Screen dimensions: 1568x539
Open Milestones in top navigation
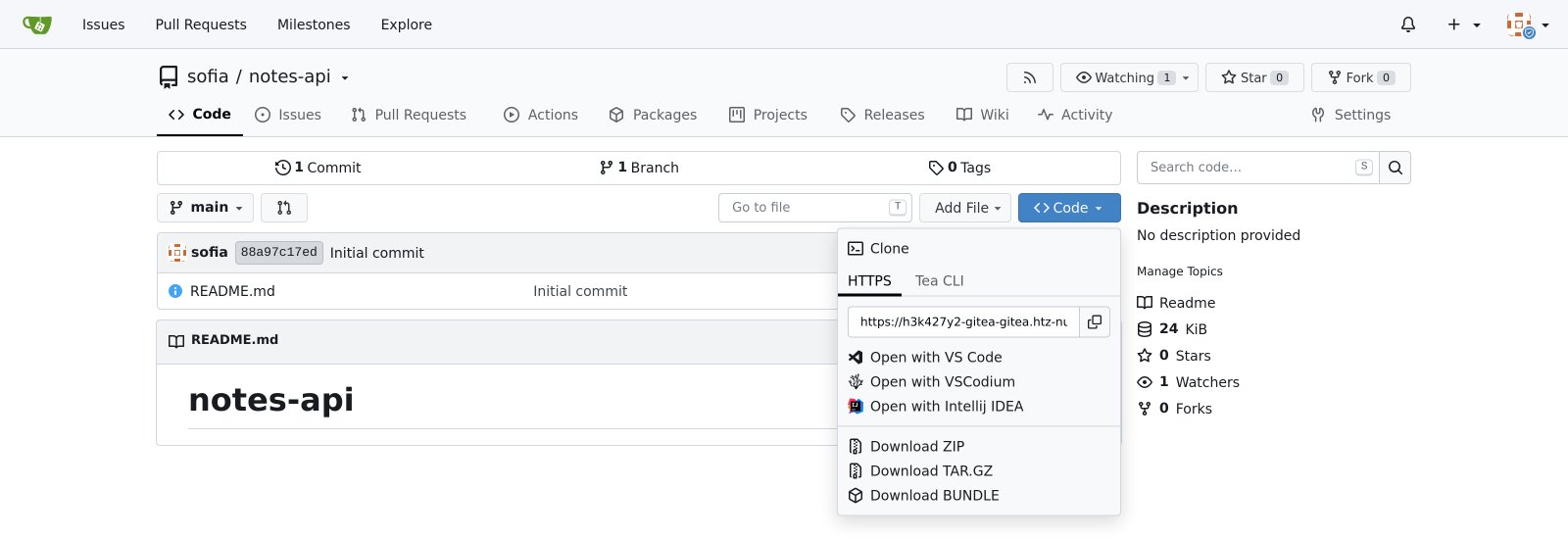pyautogui.click(x=314, y=24)
